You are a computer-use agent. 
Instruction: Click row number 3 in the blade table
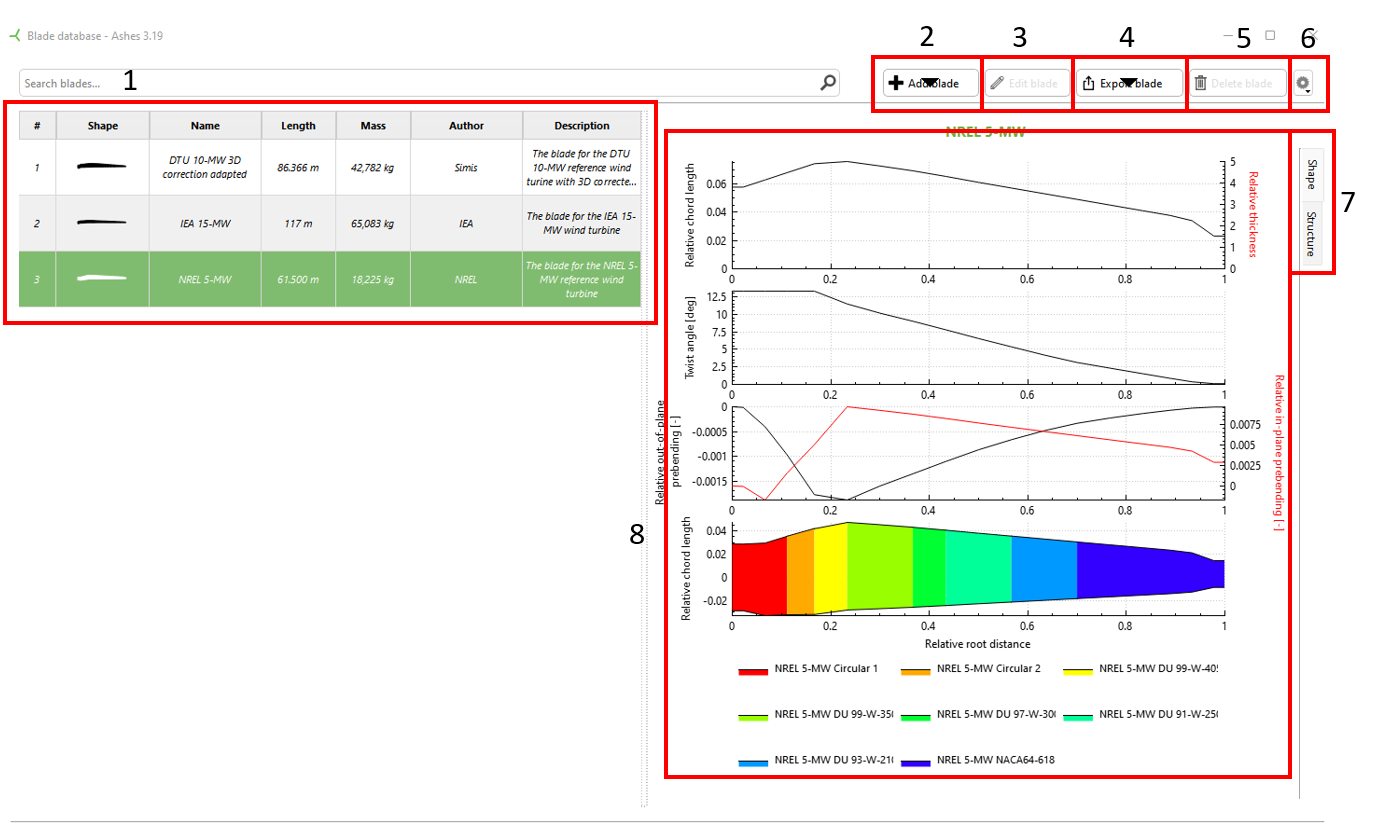click(x=37, y=279)
